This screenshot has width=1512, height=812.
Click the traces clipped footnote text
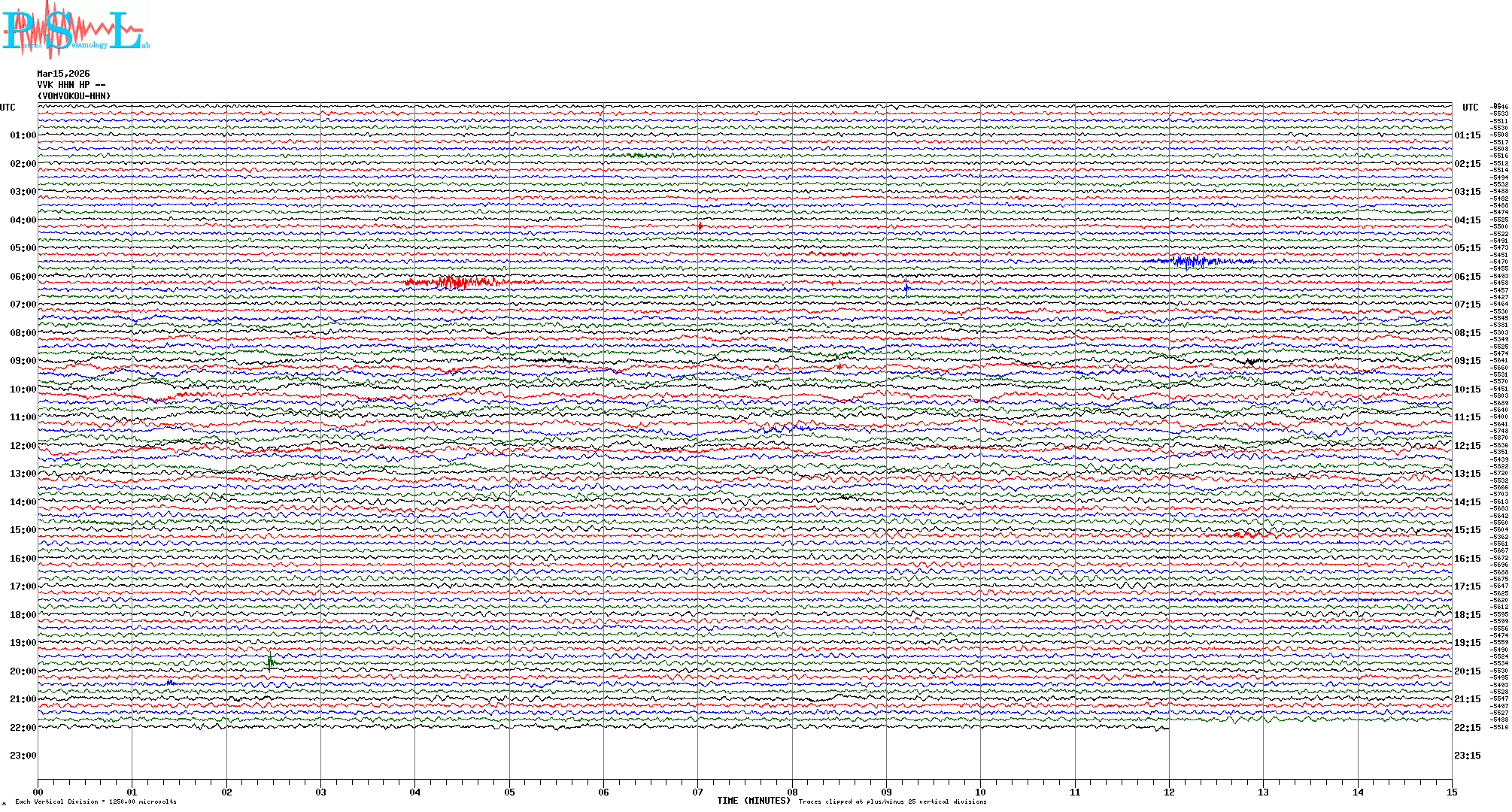[x=892, y=801]
